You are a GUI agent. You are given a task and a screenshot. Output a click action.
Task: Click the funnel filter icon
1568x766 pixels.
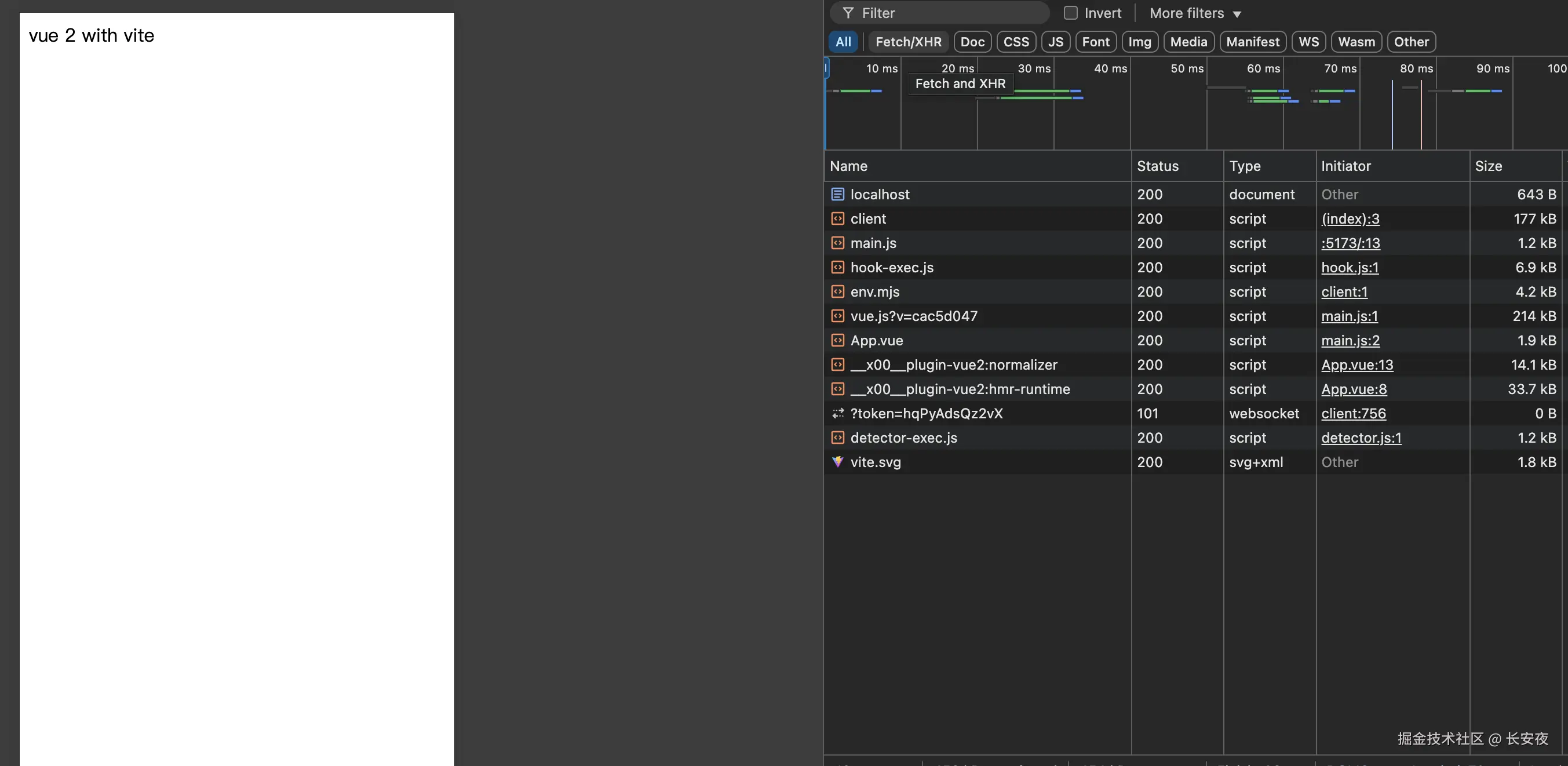point(848,13)
